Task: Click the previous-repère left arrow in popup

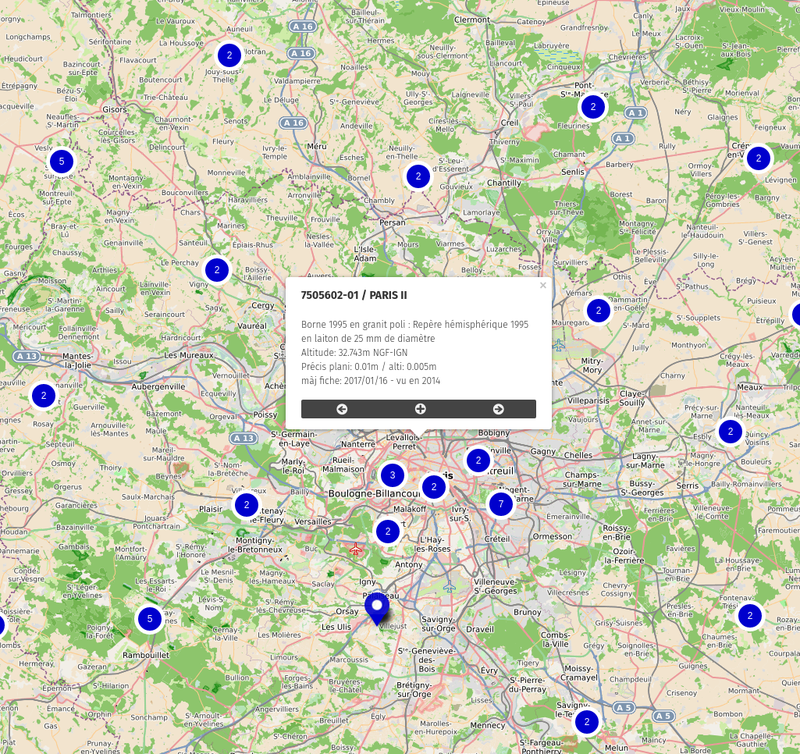Action: [341, 409]
